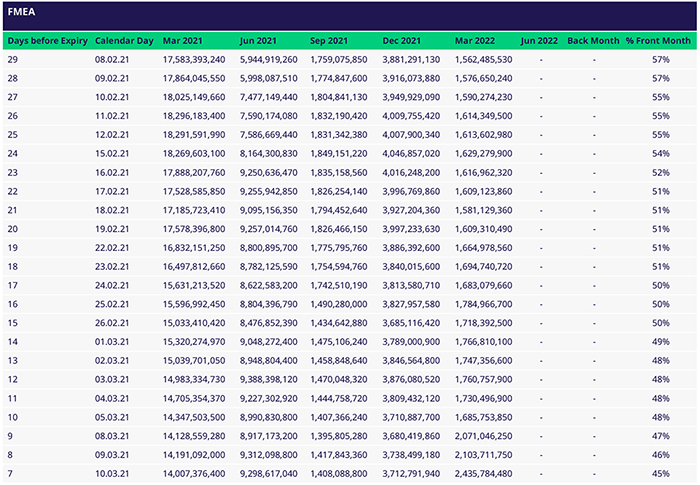Select the Days before Expiry column header
The height and width of the screenshot is (485, 700).
coord(46,41)
